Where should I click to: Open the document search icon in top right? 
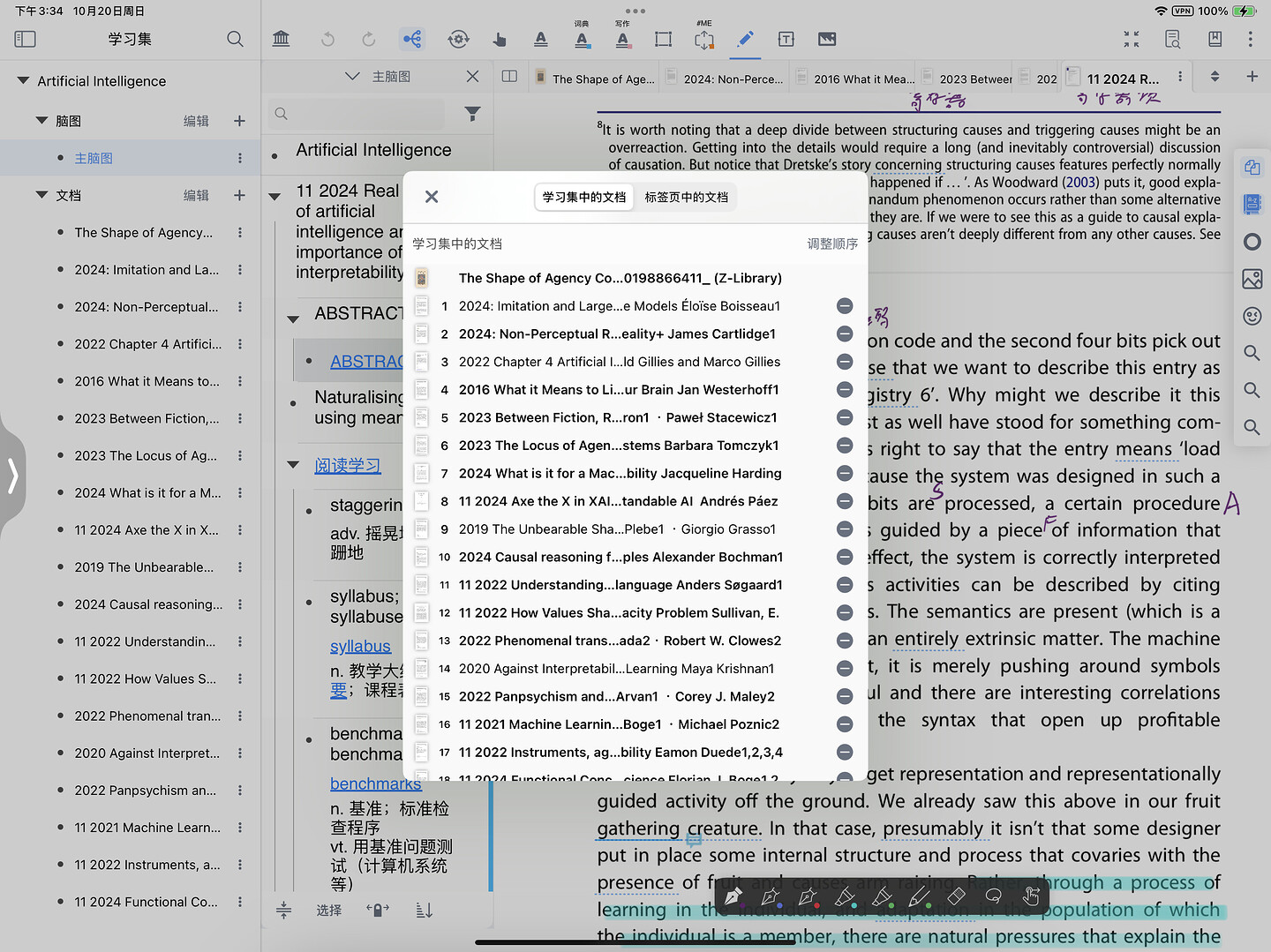[1173, 39]
